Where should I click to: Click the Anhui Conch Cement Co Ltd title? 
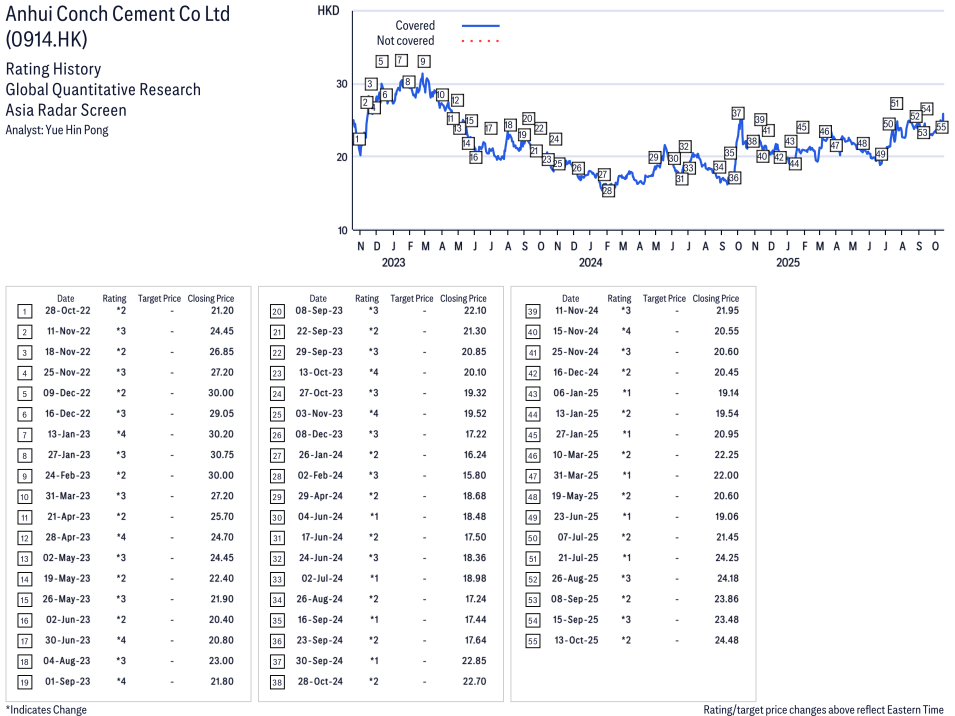click(x=118, y=14)
